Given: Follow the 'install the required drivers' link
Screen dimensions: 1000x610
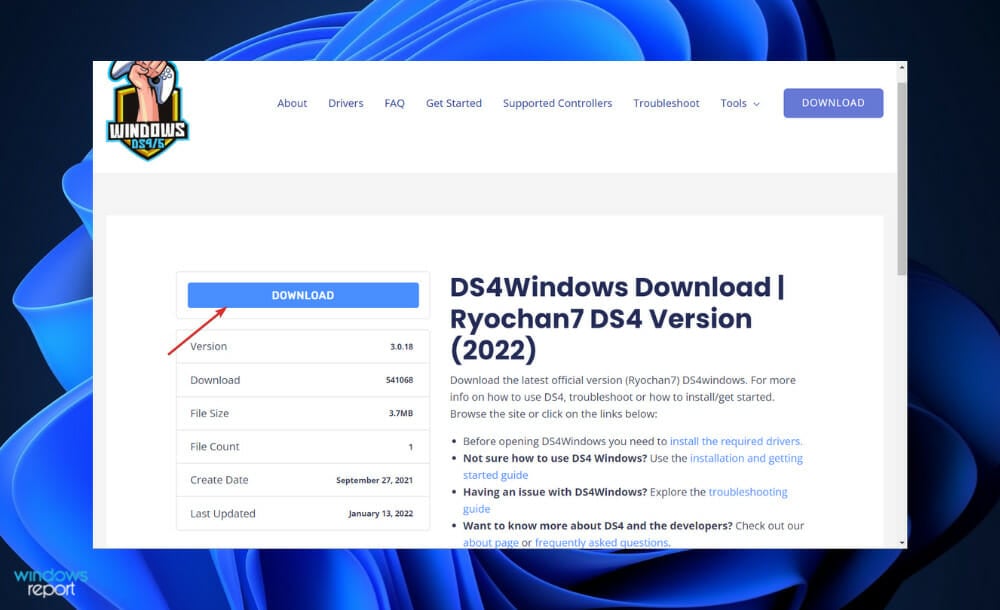Looking at the screenshot, I should (x=736, y=441).
